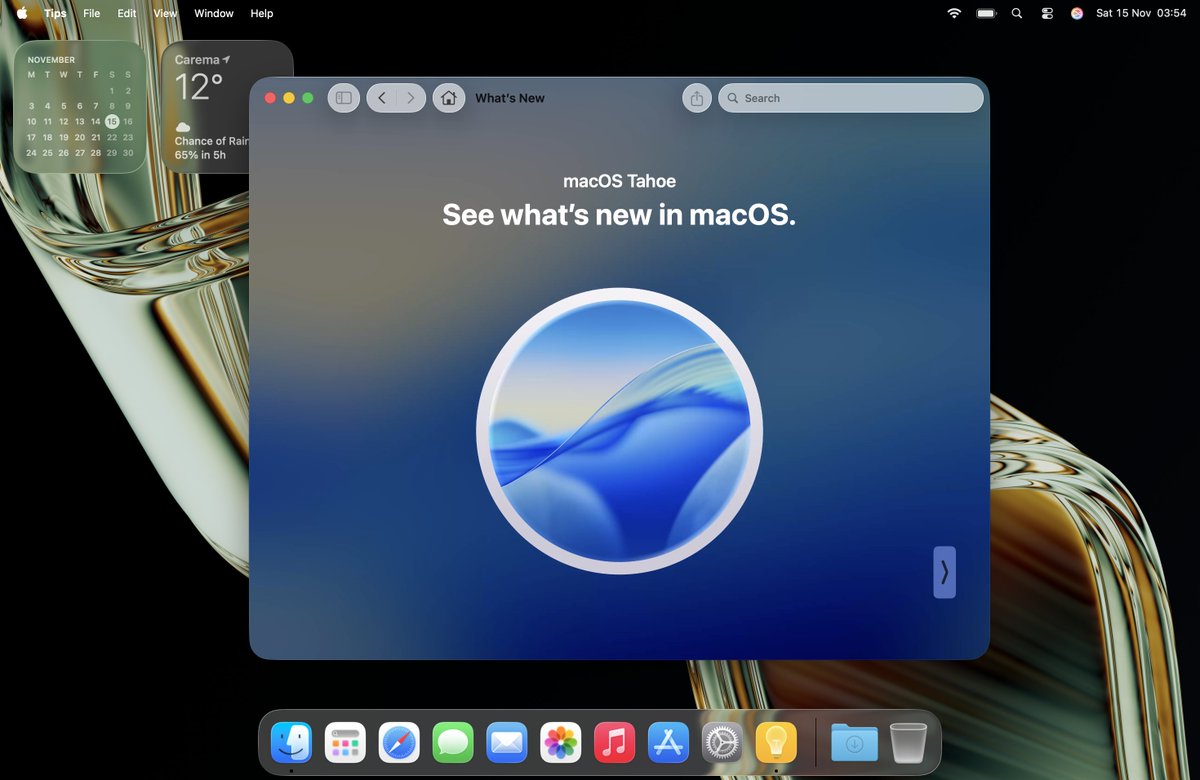Click the Wi-Fi status icon
Viewport: 1200px width, 780px height.
coord(954,13)
